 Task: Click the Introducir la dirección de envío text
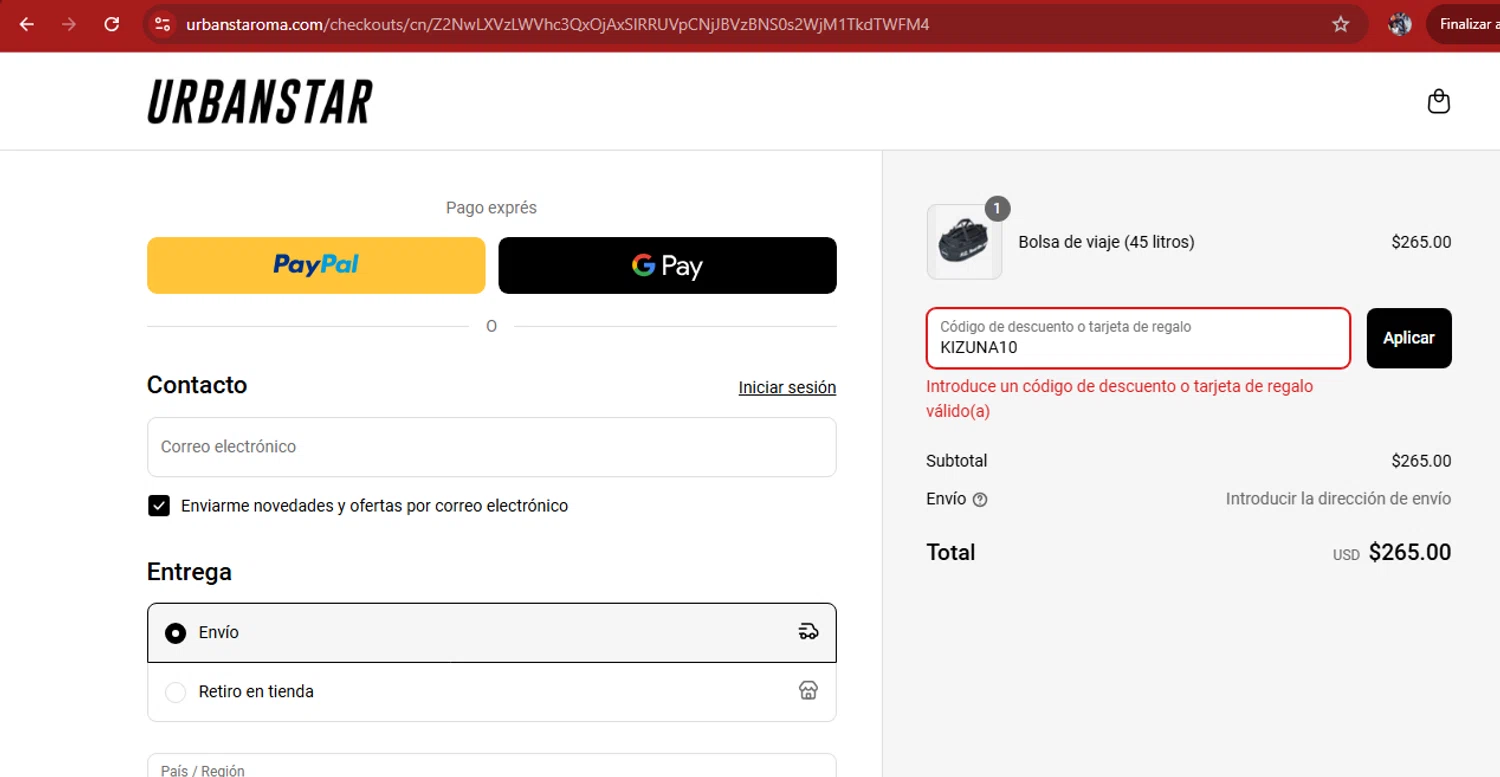[x=1338, y=498]
